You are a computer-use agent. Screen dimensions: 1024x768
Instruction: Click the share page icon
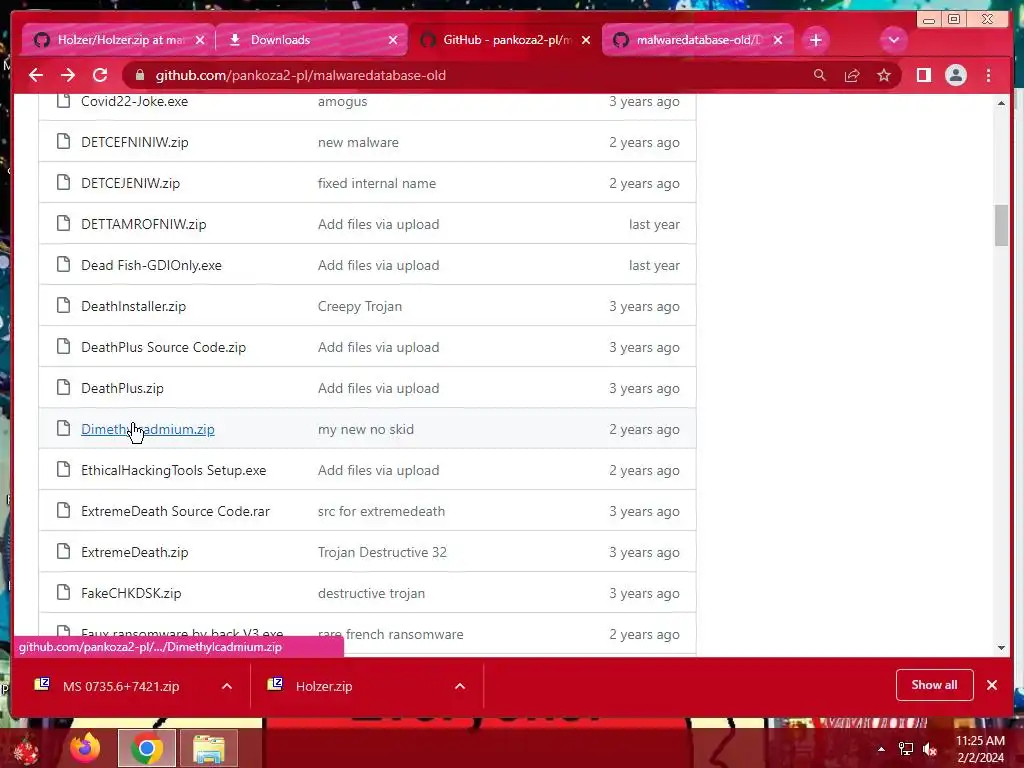[x=852, y=75]
